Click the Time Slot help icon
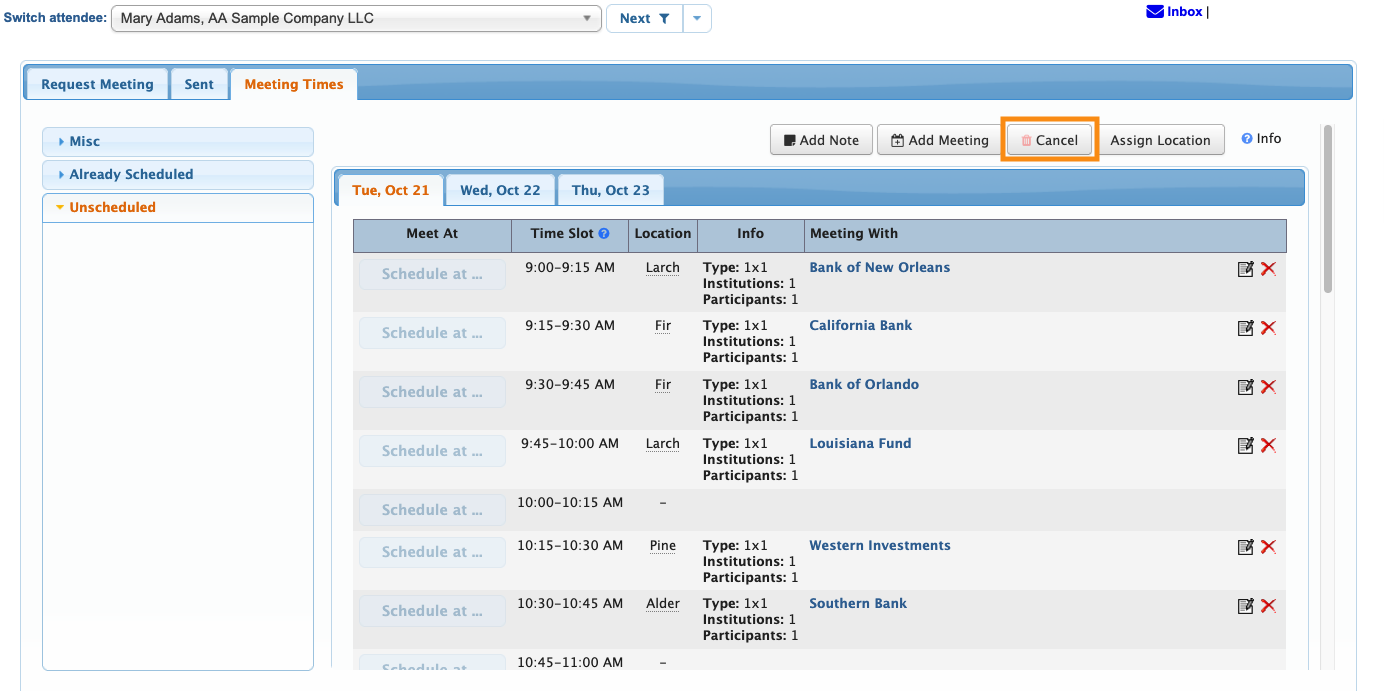Image resolution: width=1384 pixels, height=691 pixels. (604, 234)
